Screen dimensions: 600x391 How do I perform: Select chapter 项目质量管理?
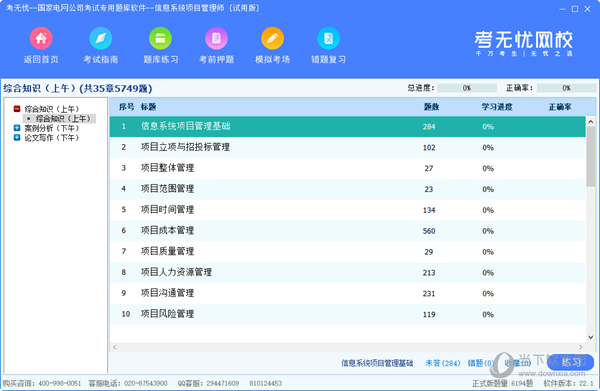coord(347,252)
